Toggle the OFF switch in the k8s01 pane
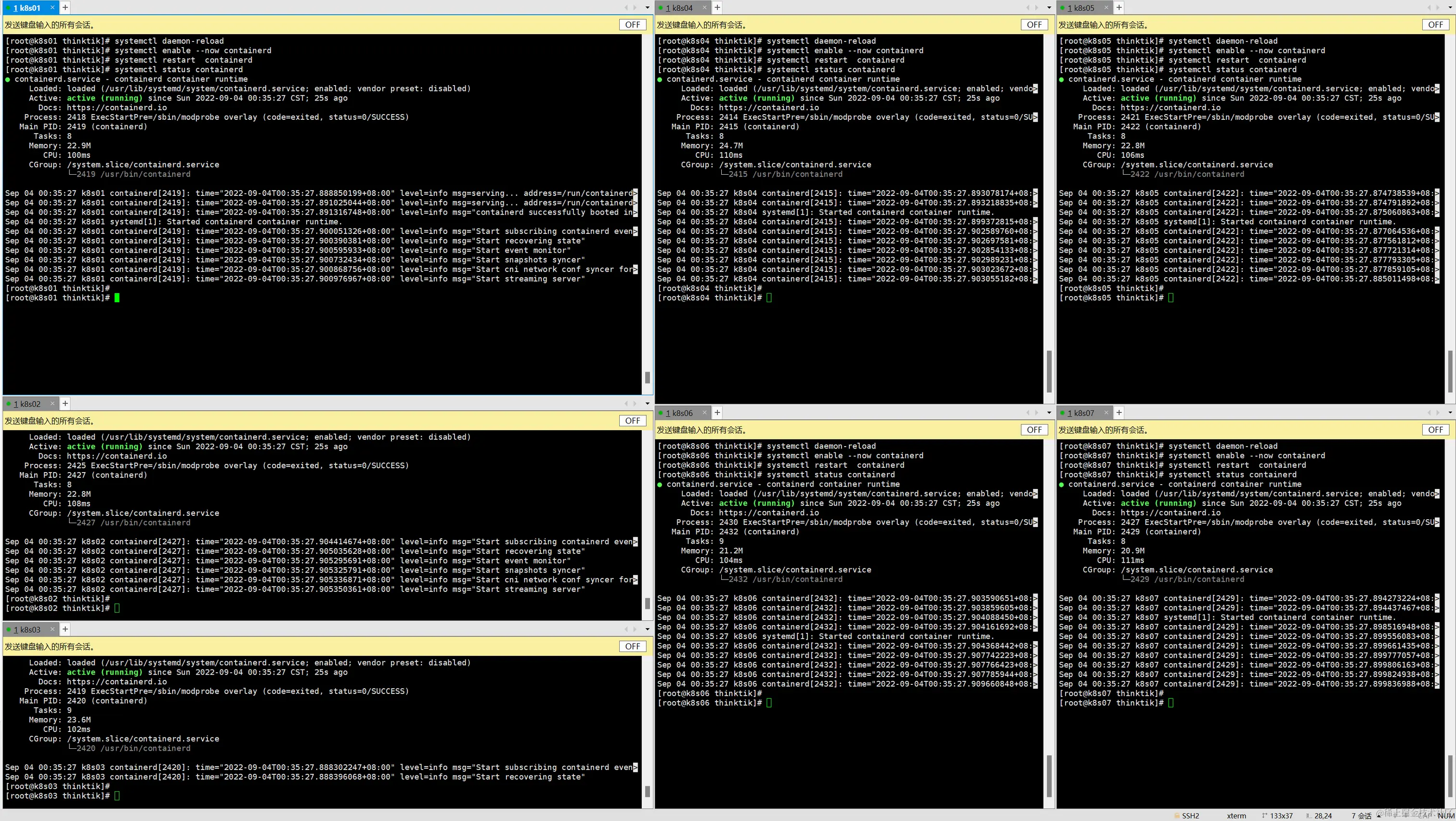This screenshot has height=821, width=1456. 633,24
